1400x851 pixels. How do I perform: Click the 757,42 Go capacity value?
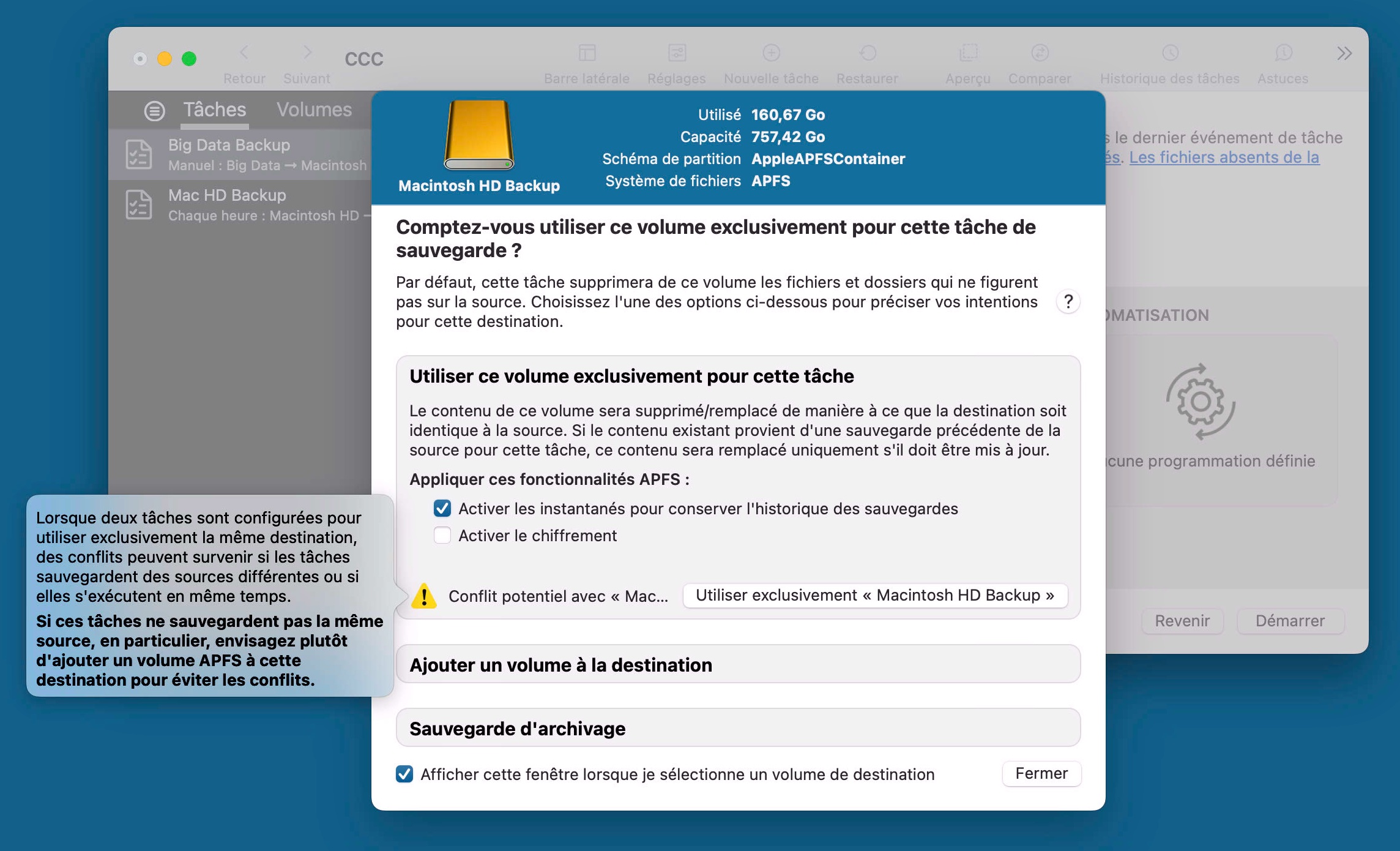[x=788, y=137]
